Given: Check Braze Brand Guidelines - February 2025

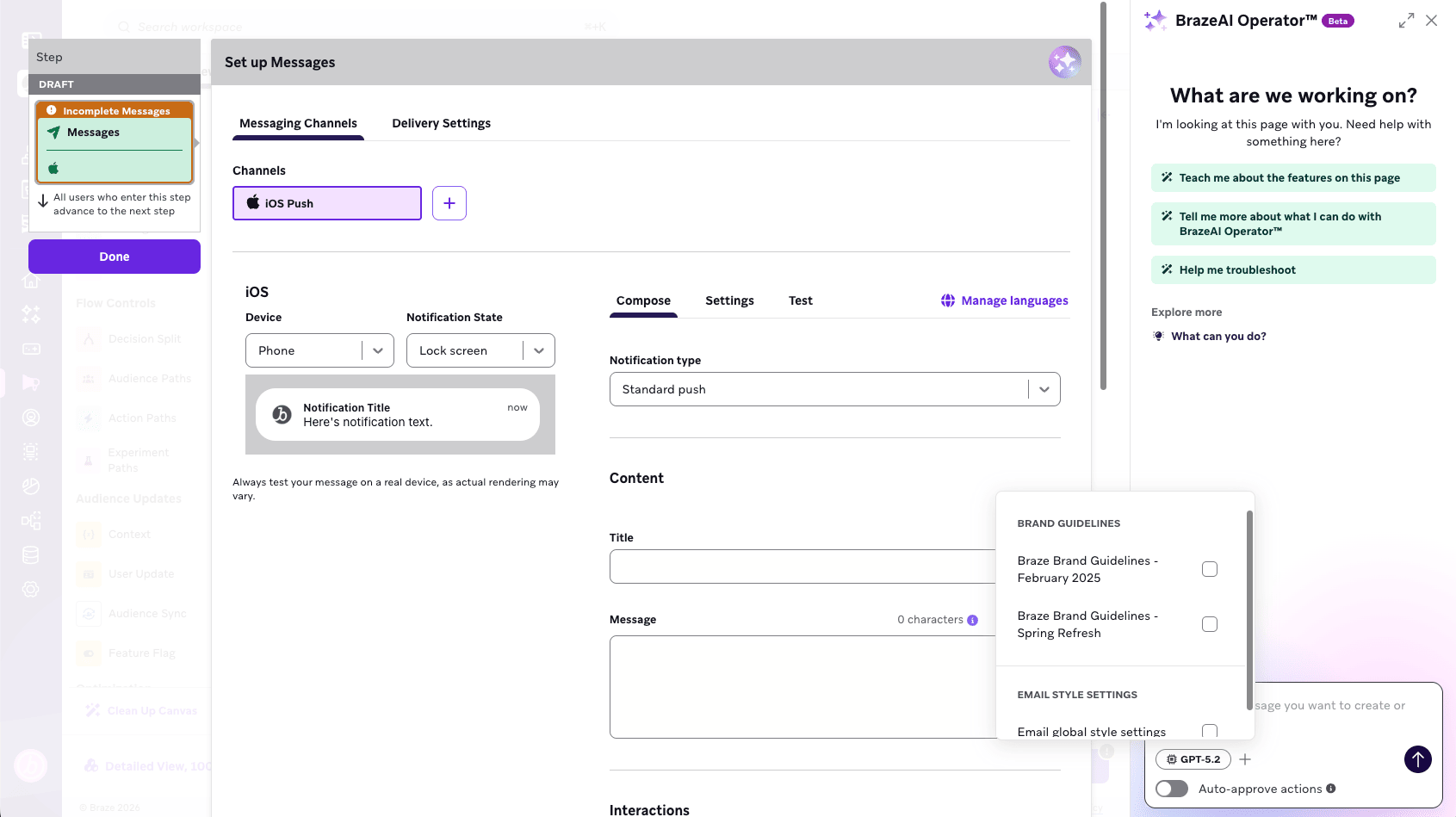Looking at the screenshot, I should coord(1210,569).
